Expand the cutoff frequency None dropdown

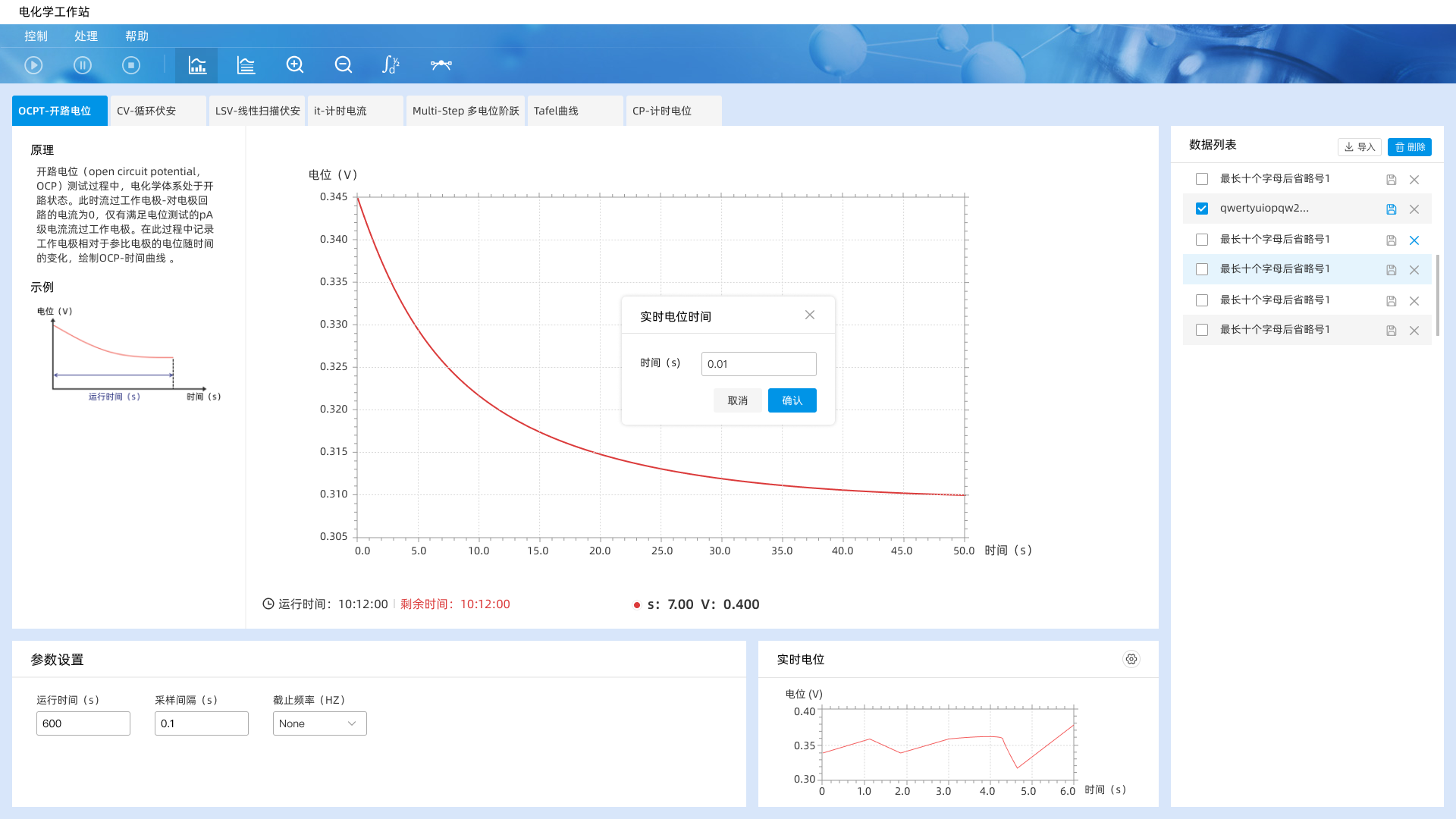pyautogui.click(x=319, y=723)
